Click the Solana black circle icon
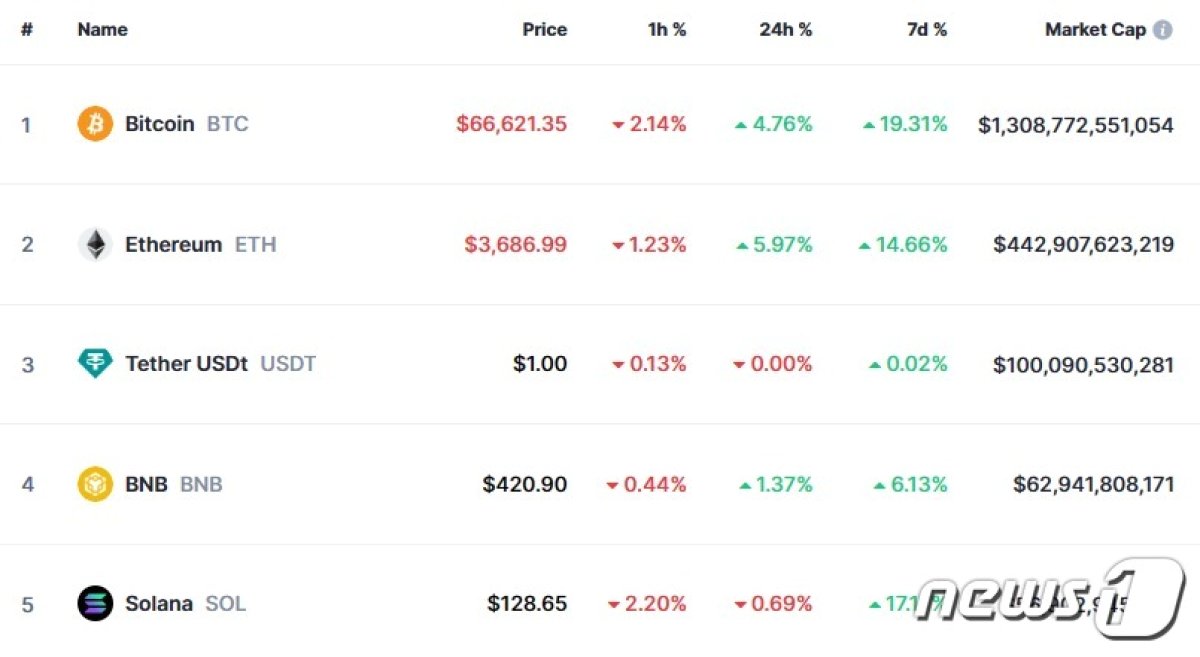The height and width of the screenshot is (657, 1200). pyautogui.click(x=95, y=604)
